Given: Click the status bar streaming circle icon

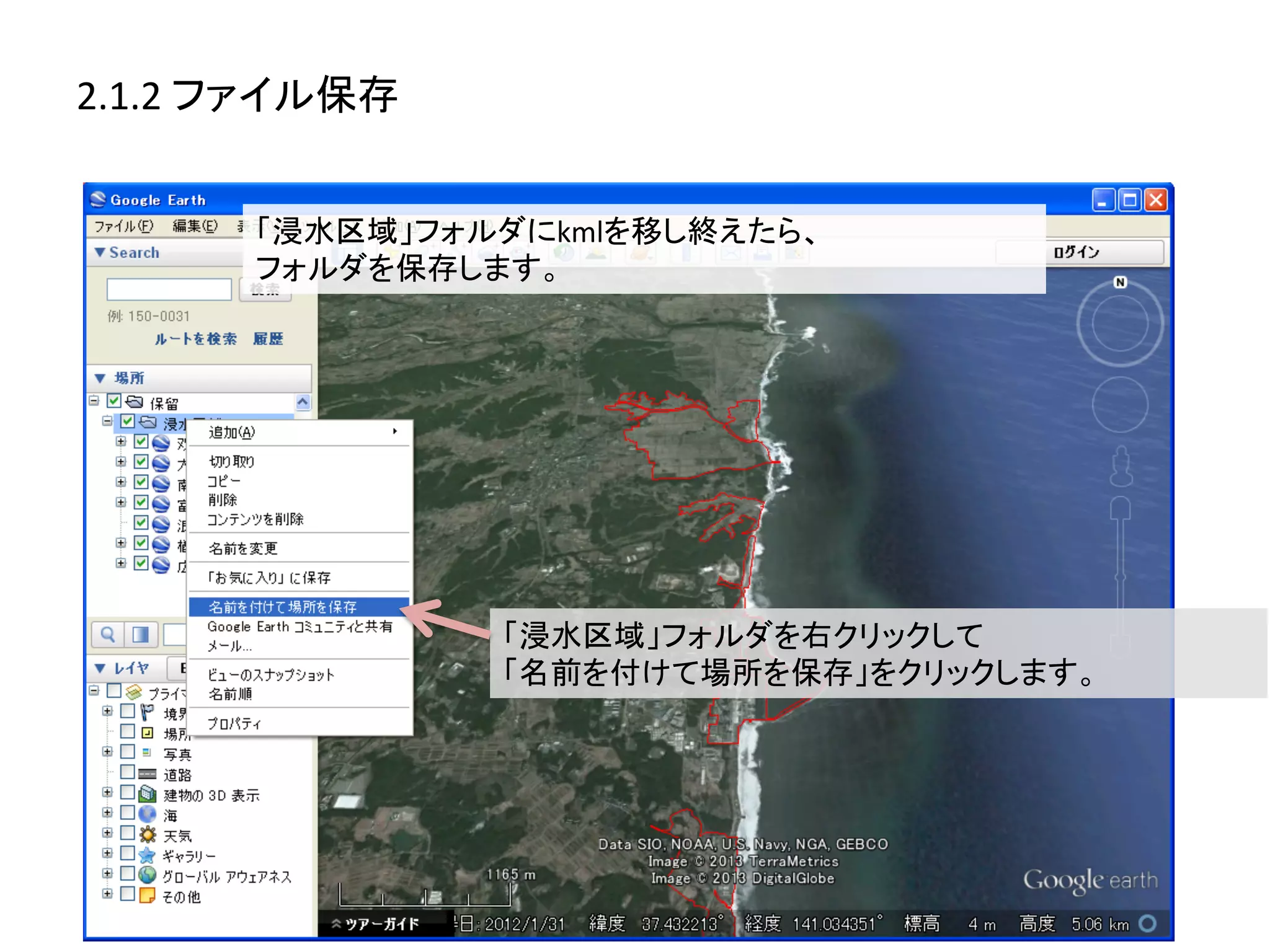Looking at the screenshot, I should [1148, 923].
